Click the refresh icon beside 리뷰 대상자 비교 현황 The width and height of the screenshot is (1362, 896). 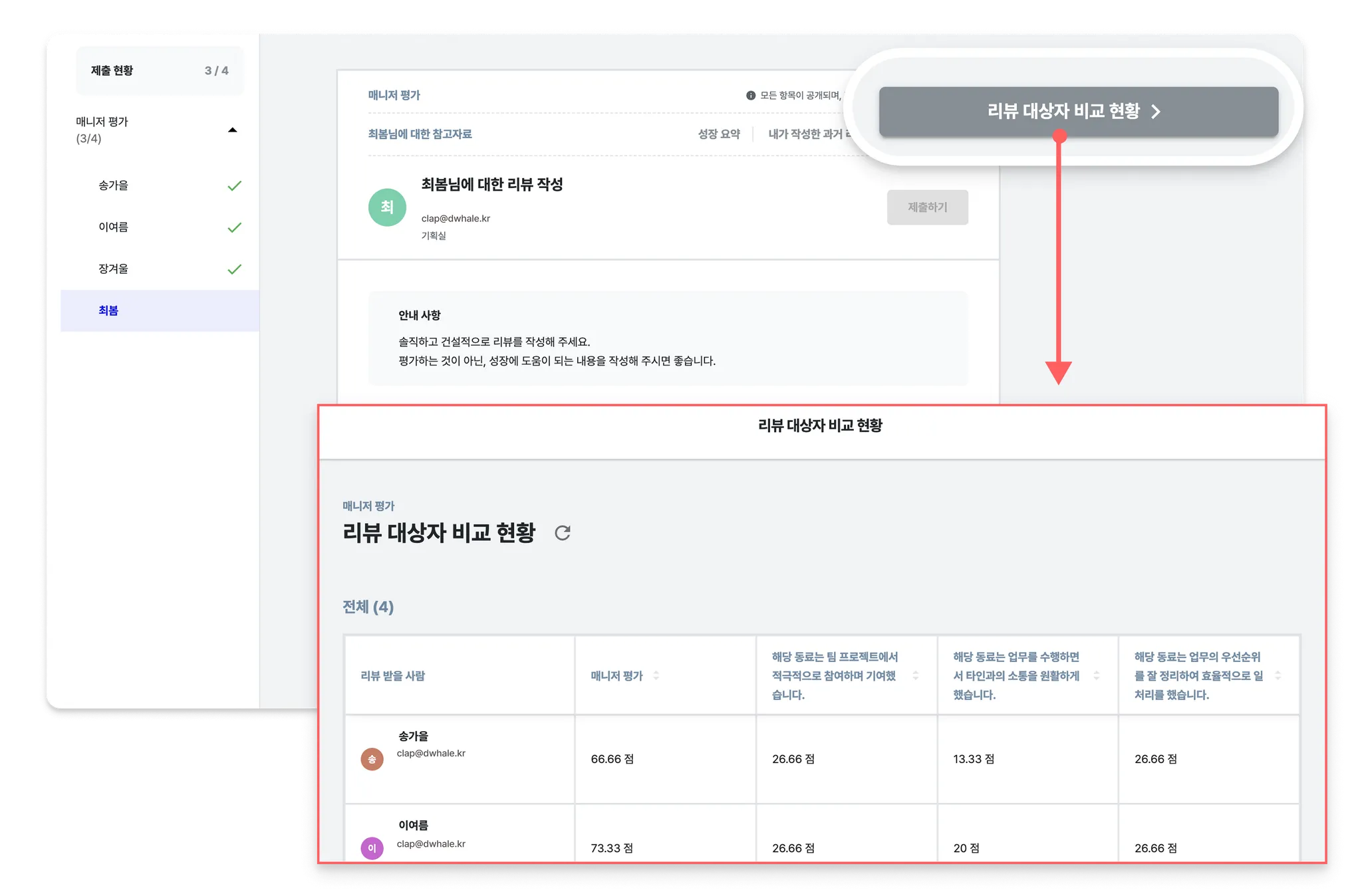point(563,533)
